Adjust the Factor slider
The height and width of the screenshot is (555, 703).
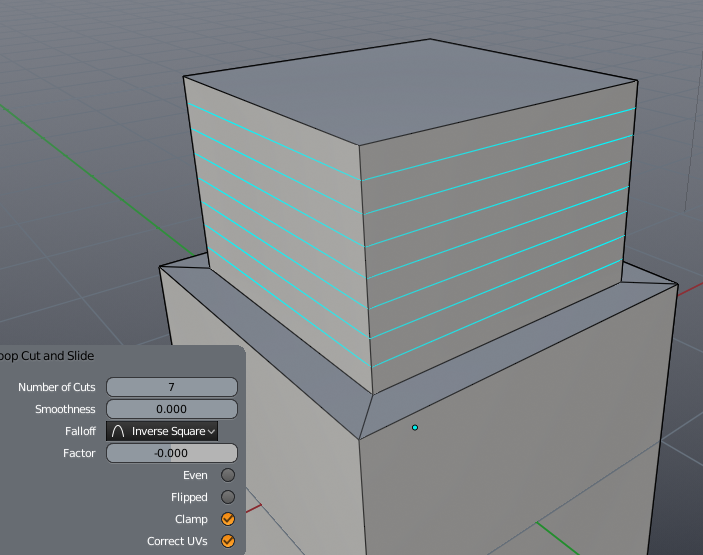[172, 453]
